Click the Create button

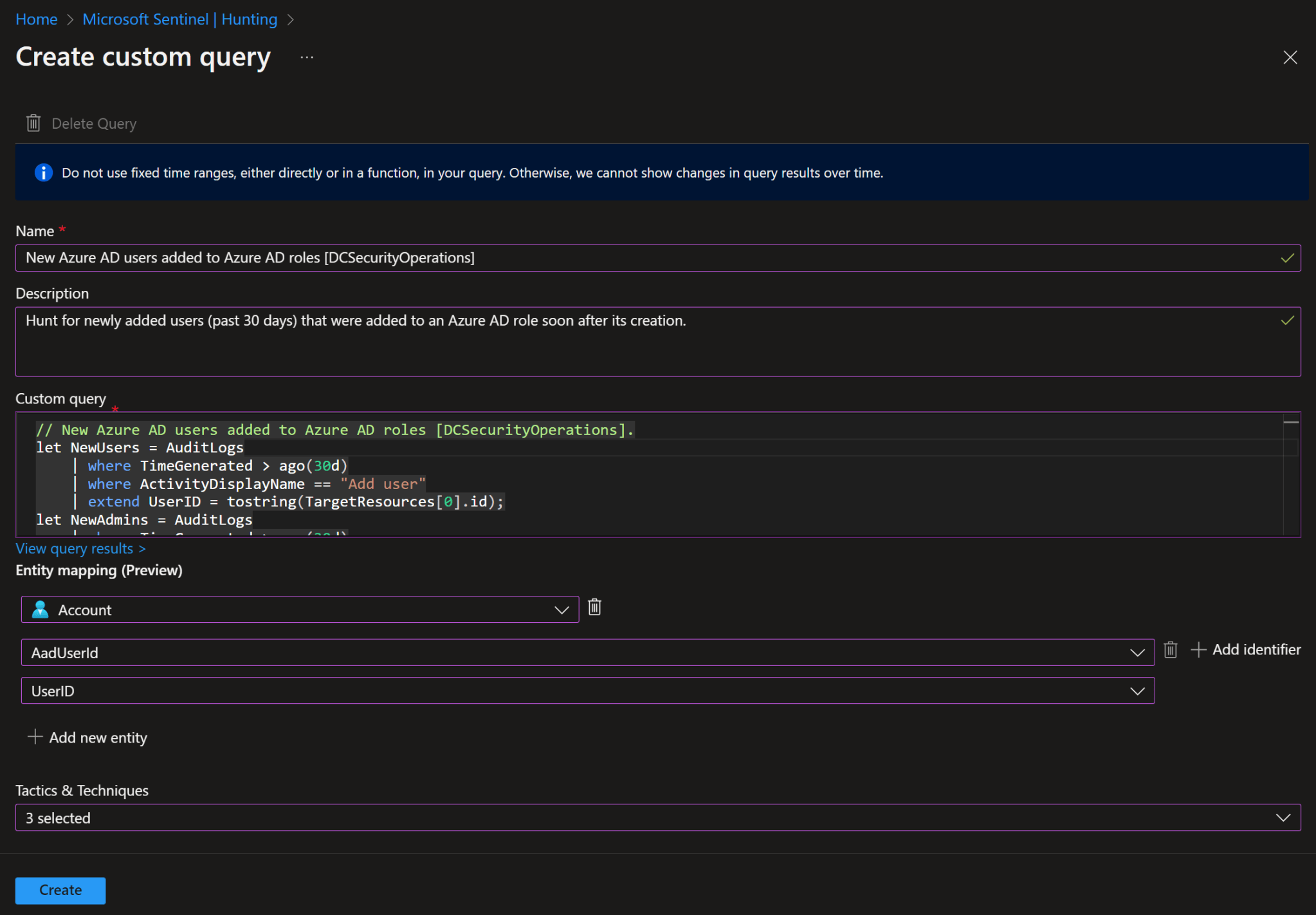coord(60,891)
